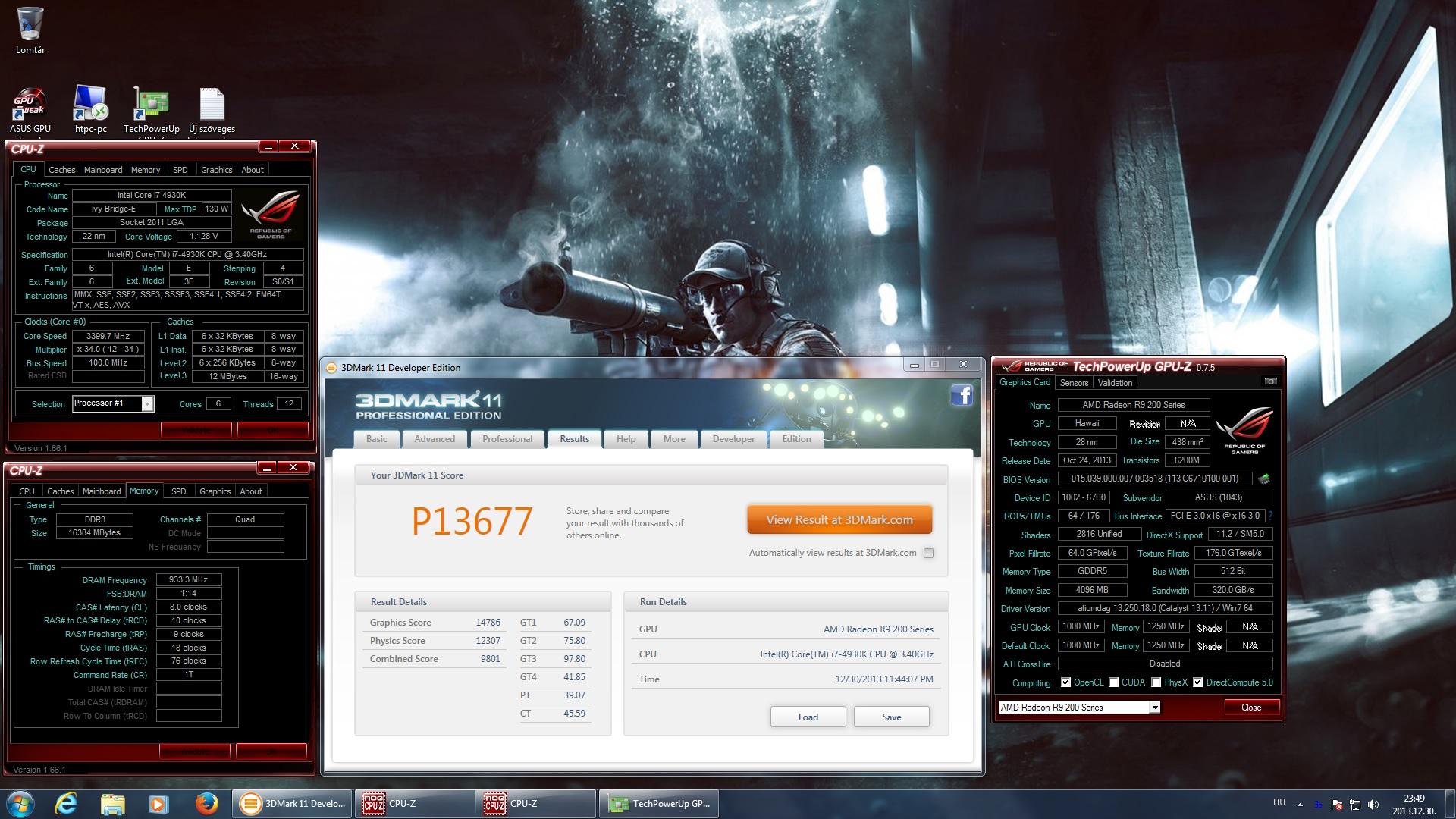Viewport: 1456px width, 819px height.
Task: Switch to the Sensors tab in GPU-Z
Action: (1074, 383)
